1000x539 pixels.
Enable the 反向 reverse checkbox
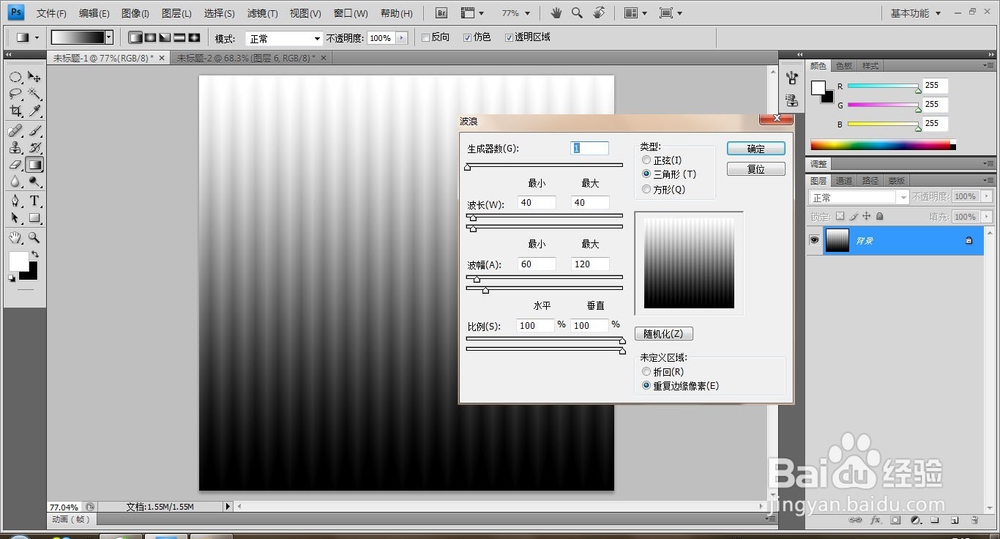pos(425,38)
